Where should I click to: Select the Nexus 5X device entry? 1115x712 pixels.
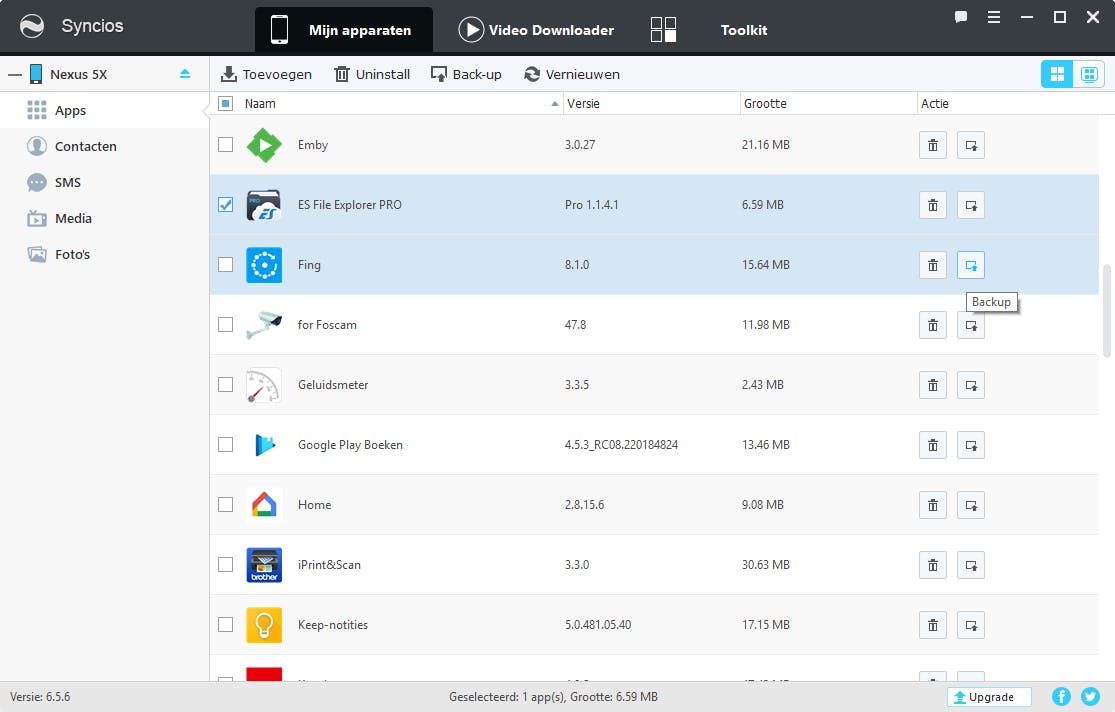pos(78,74)
